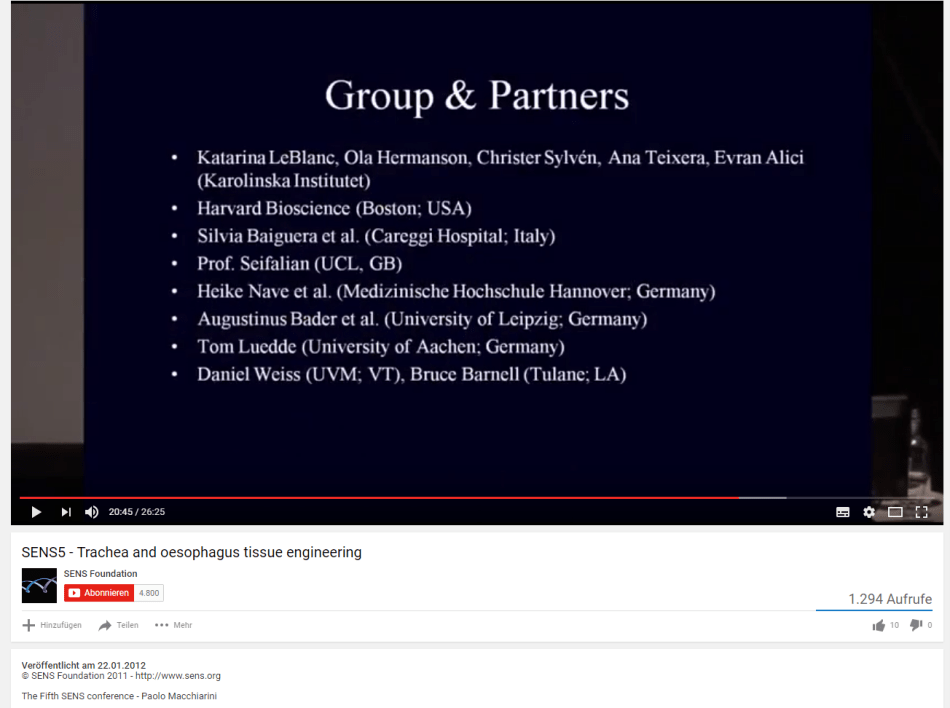The width and height of the screenshot is (950, 708).
Task: Mute the video using the speaker icon
Action: (92, 512)
